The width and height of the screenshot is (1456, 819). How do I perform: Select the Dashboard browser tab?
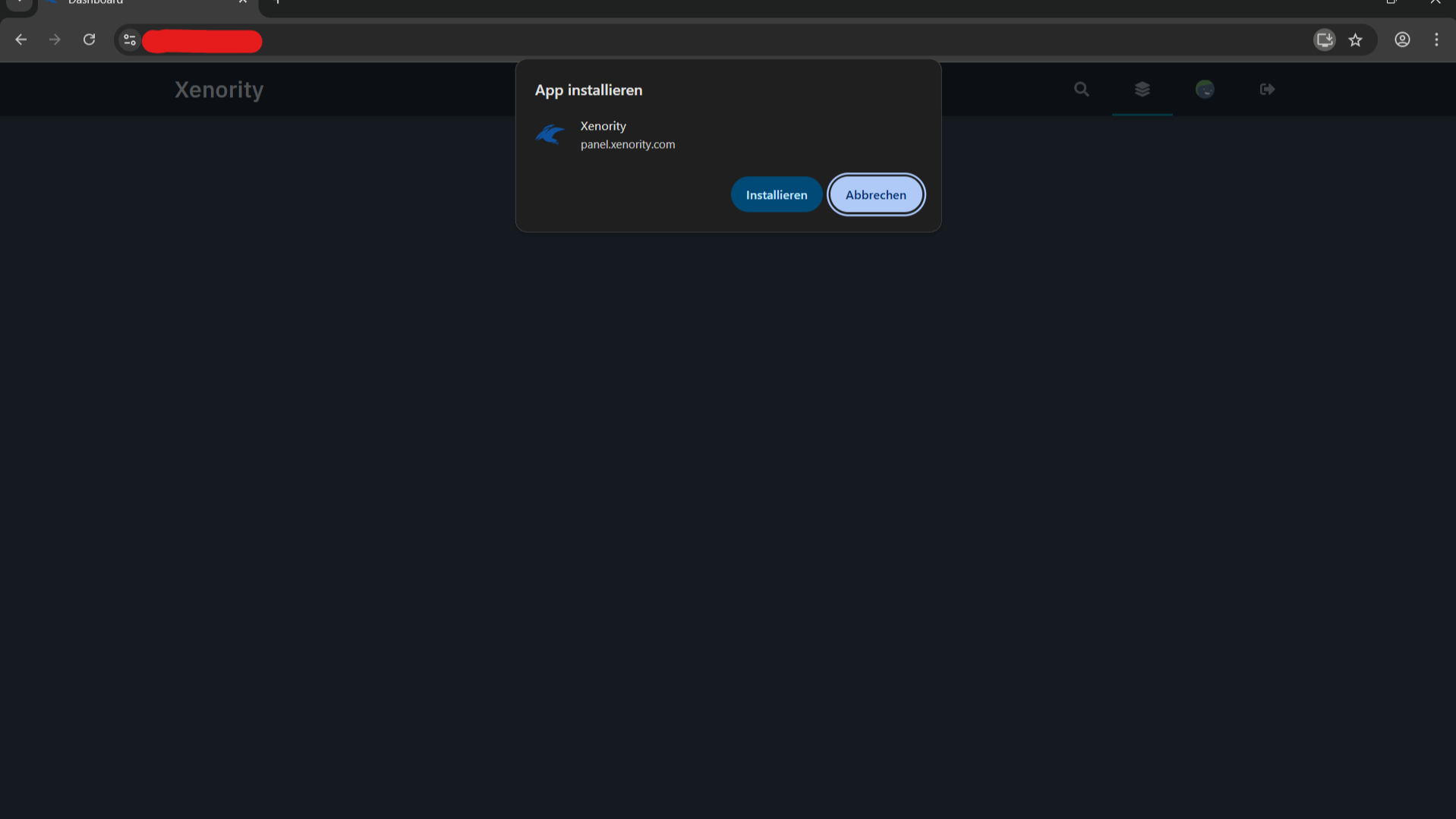(137, 3)
